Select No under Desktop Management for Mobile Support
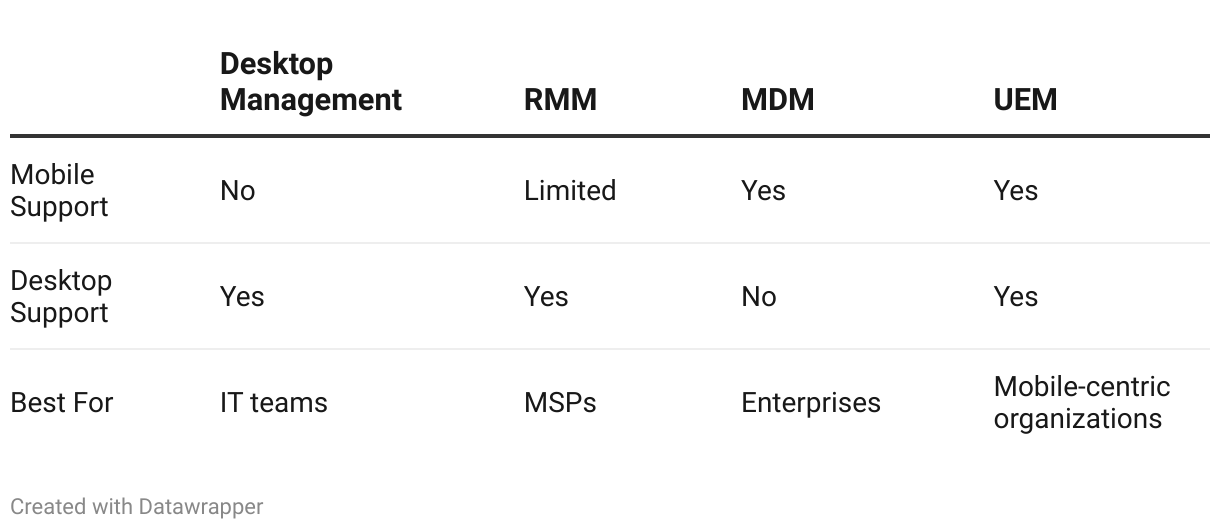Image resolution: width=1220 pixels, height=530 pixels. click(x=238, y=190)
